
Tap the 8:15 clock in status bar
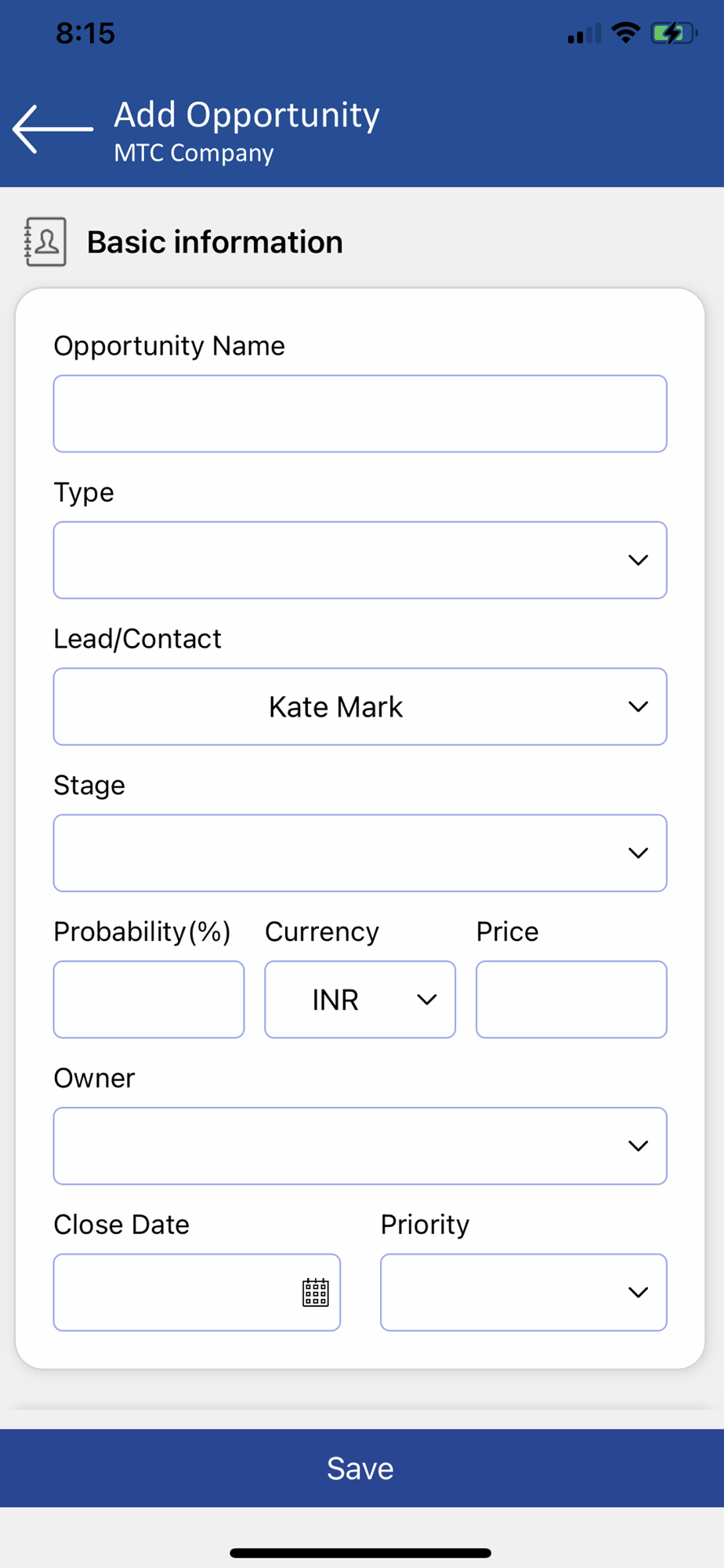85,34
